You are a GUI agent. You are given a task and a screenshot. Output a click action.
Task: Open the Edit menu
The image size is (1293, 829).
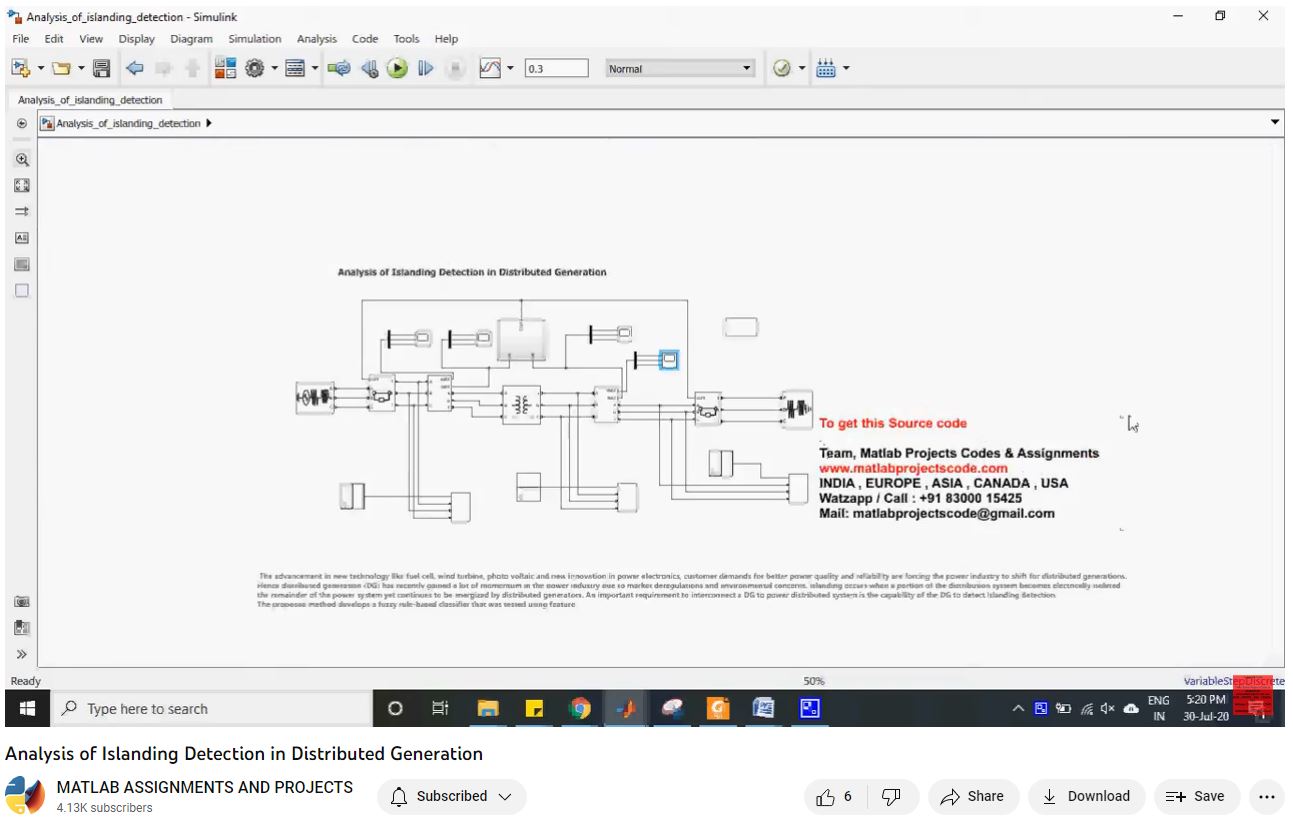coord(54,39)
